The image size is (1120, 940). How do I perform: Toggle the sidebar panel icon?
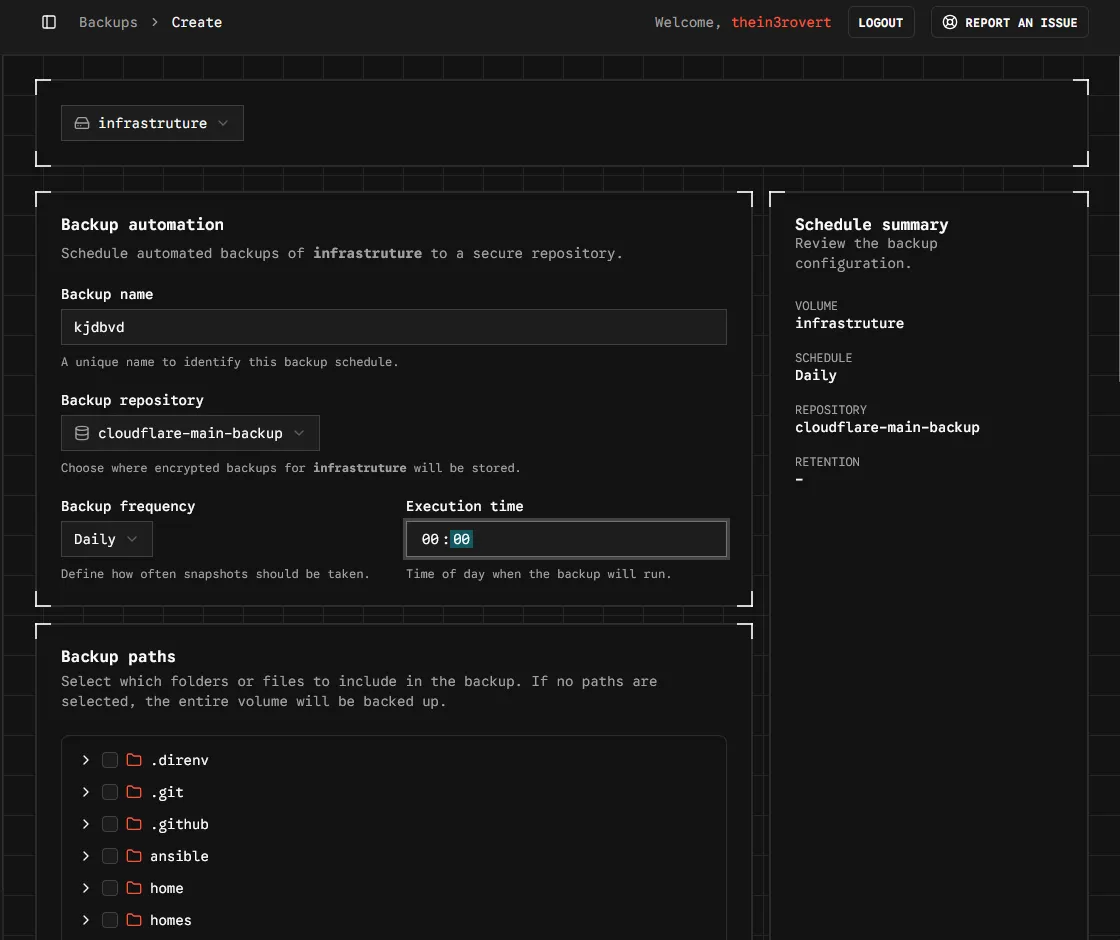point(49,22)
